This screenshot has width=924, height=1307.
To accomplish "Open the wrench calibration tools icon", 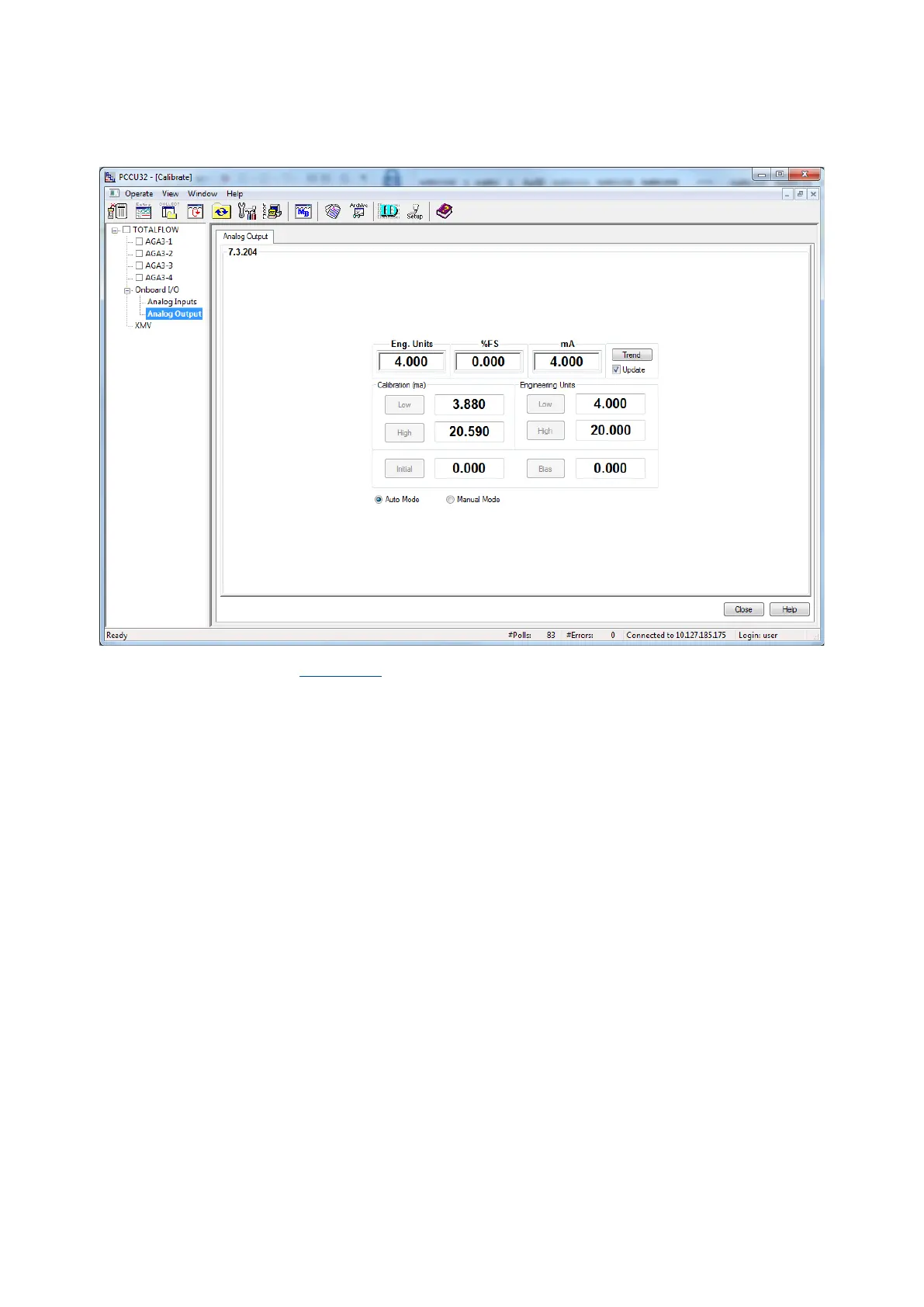I will 247,211.
